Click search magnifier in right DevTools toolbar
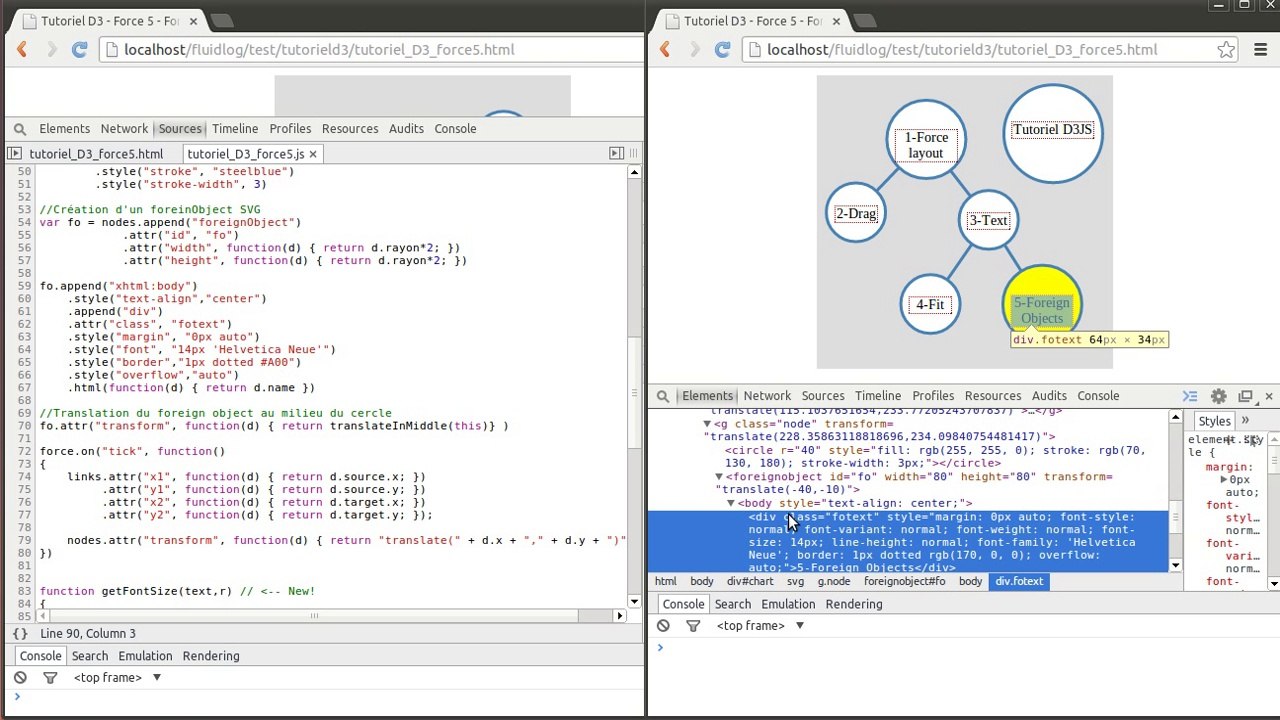This screenshot has height=720, width=1280. pyautogui.click(x=662, y=396)
